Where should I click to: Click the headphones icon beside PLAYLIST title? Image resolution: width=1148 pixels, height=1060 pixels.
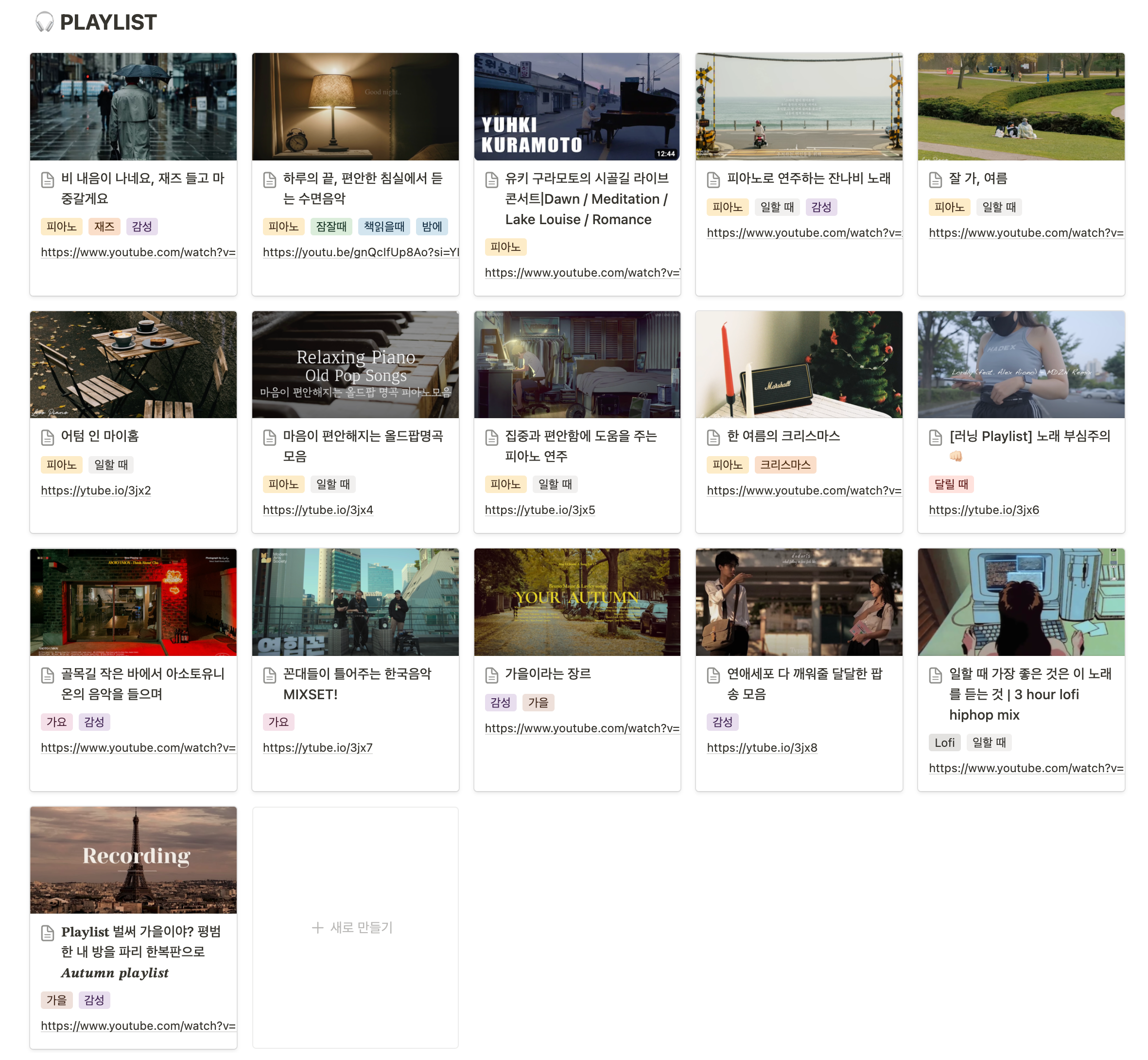[44, 22]
